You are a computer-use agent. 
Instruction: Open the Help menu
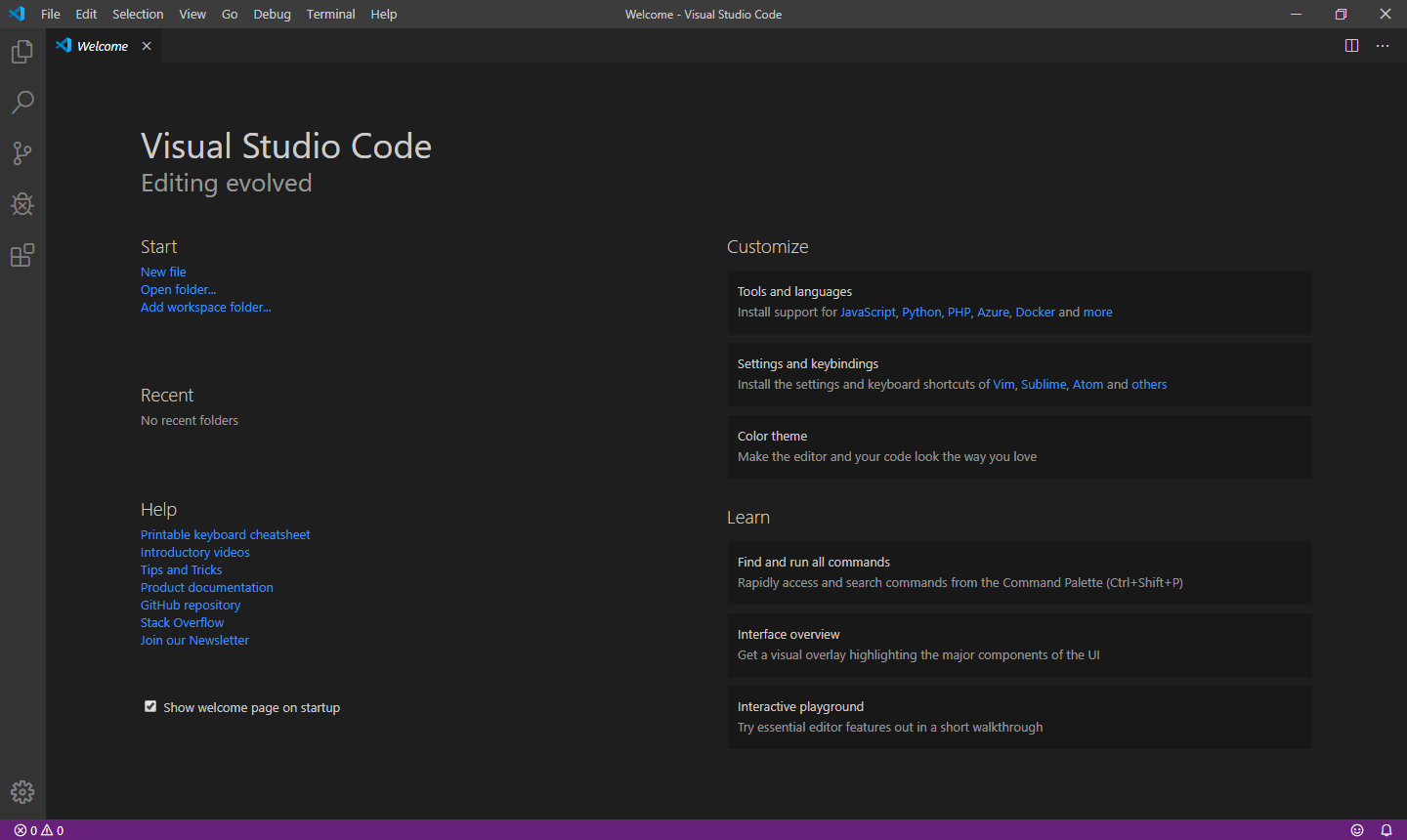tap(384, 14)
